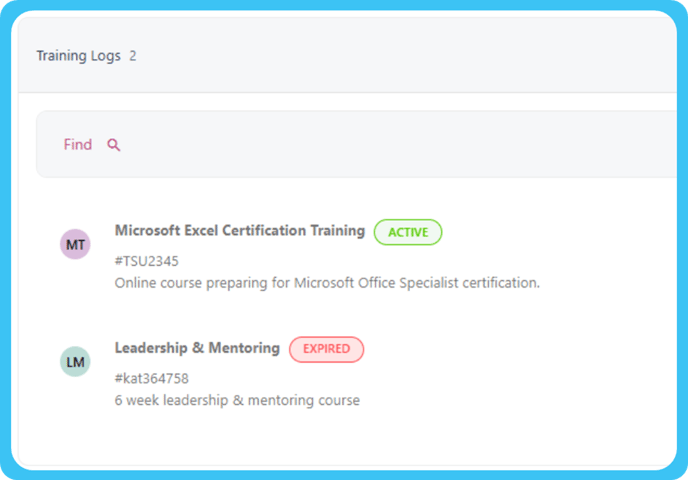Viewport: 688px width, 480px height.
Task: Click the magnifier search icon beside Find
Action: (x=114, y=145)
